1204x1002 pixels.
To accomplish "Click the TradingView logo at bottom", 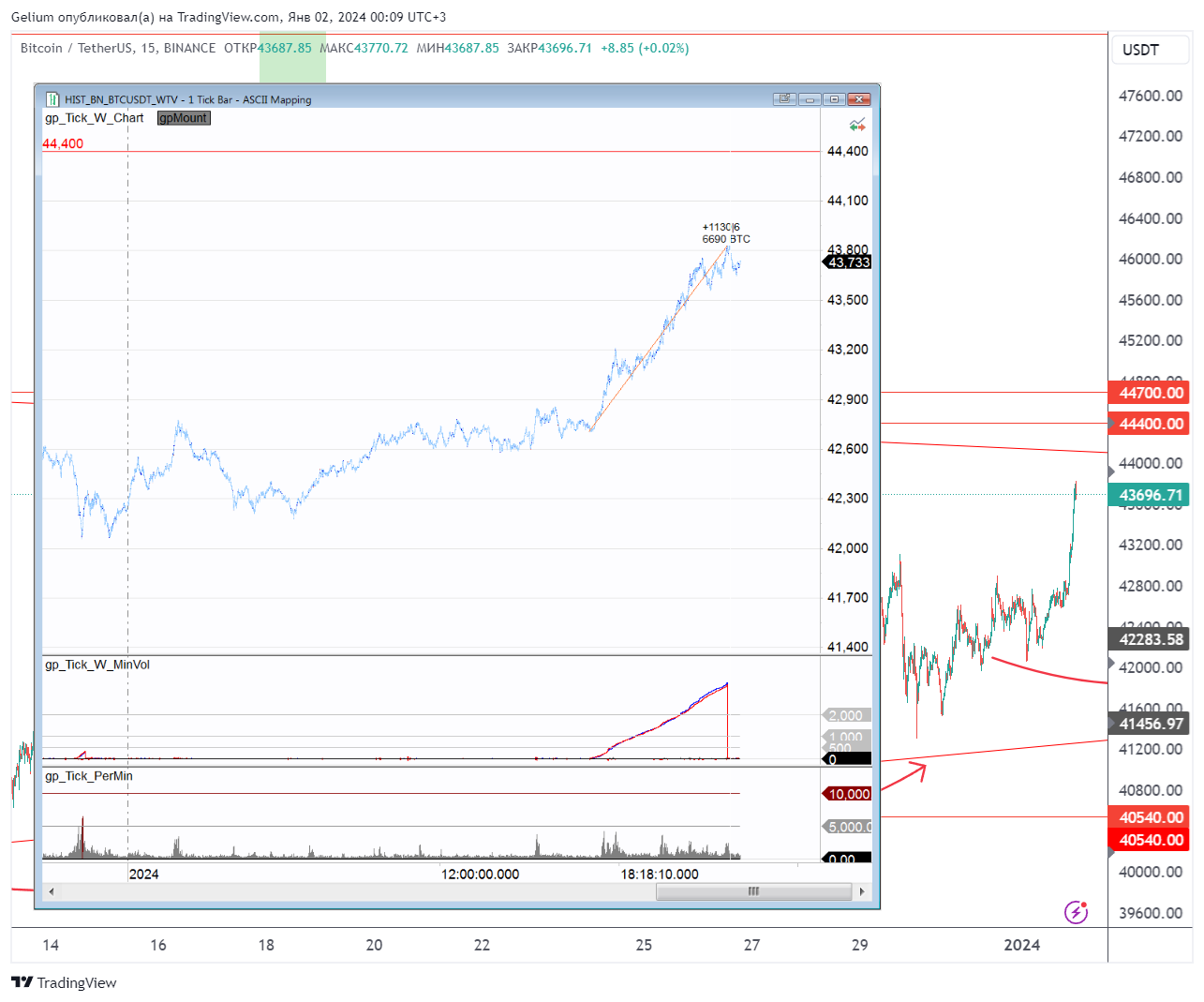I will [64, 982].
